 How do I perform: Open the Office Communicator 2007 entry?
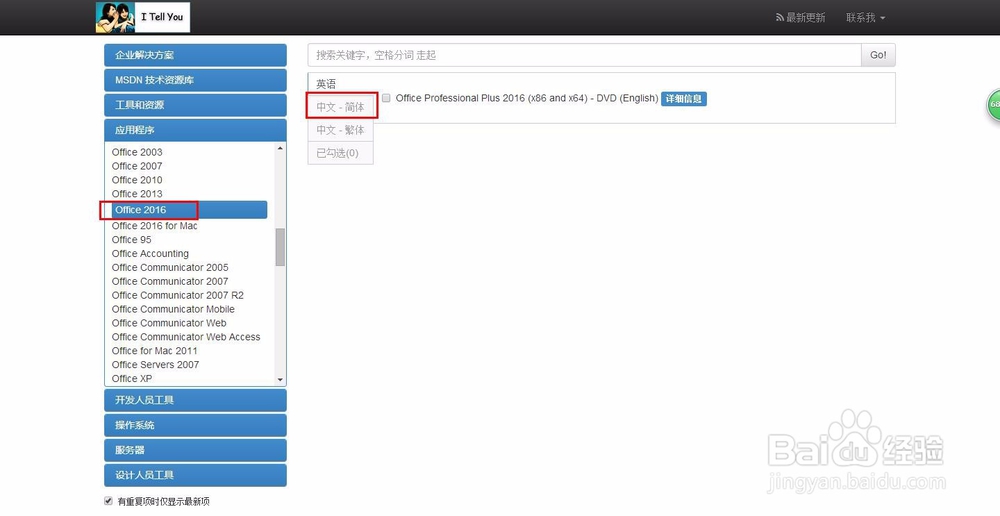pos(170,282)
